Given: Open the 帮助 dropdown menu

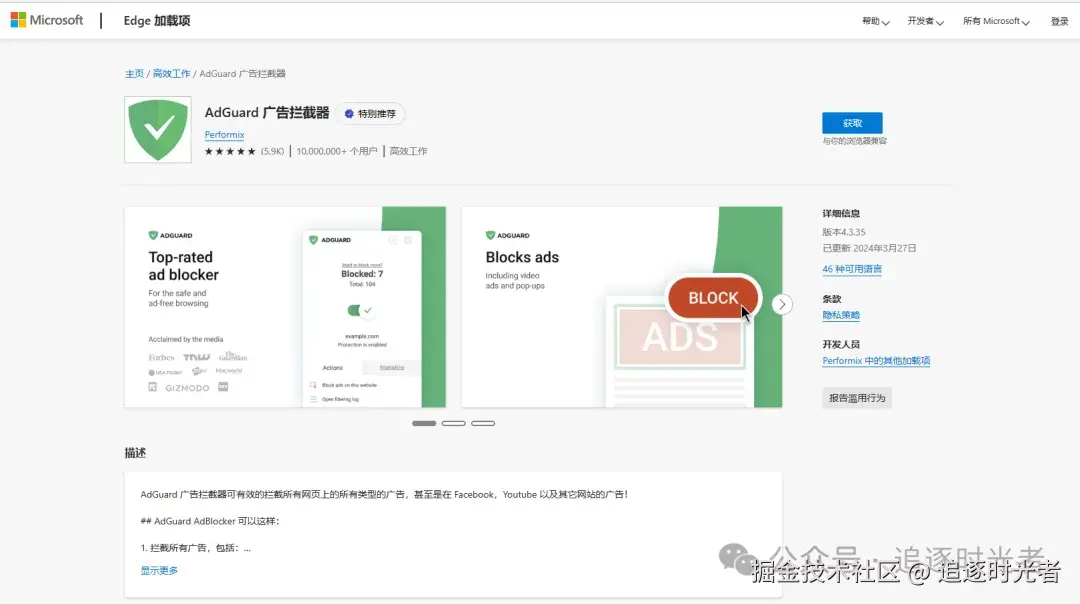Looking at the screenshot, I should (873, 19).
